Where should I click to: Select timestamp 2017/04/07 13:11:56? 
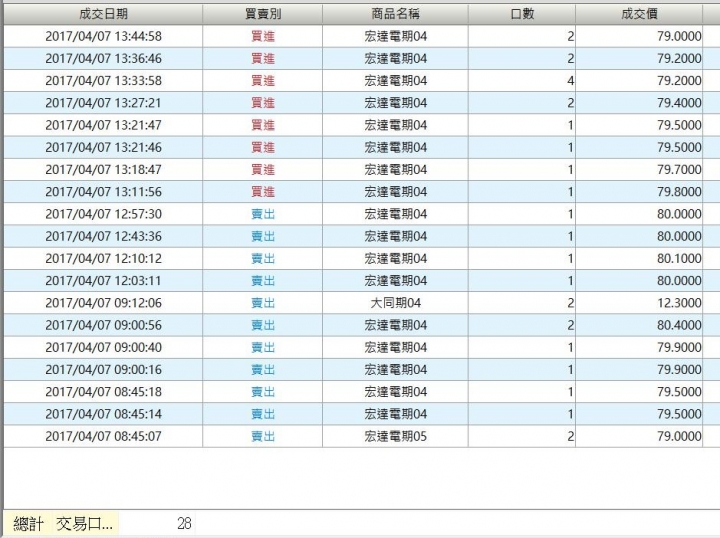coord(103,192)
